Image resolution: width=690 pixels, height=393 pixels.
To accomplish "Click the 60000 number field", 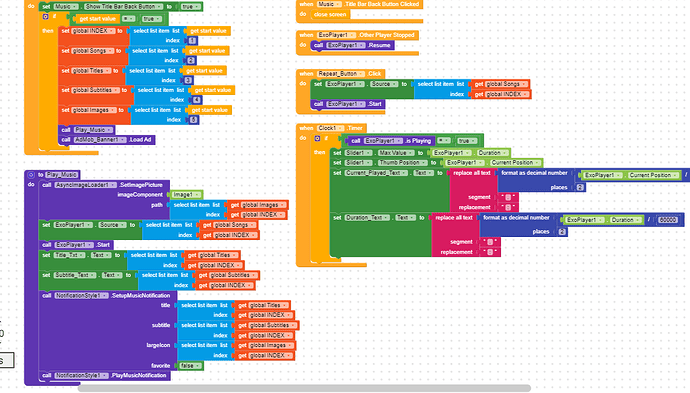I will [668, 220].
